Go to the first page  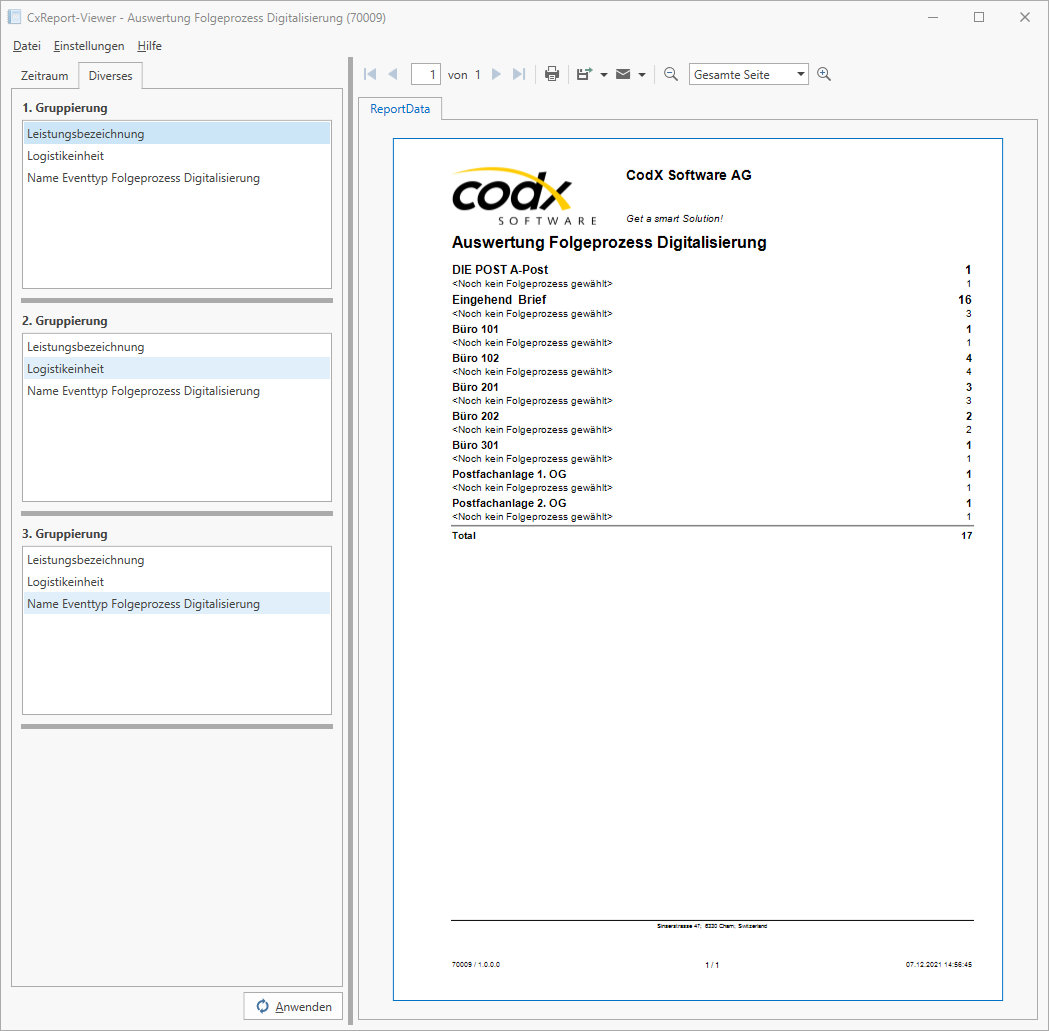369,73
